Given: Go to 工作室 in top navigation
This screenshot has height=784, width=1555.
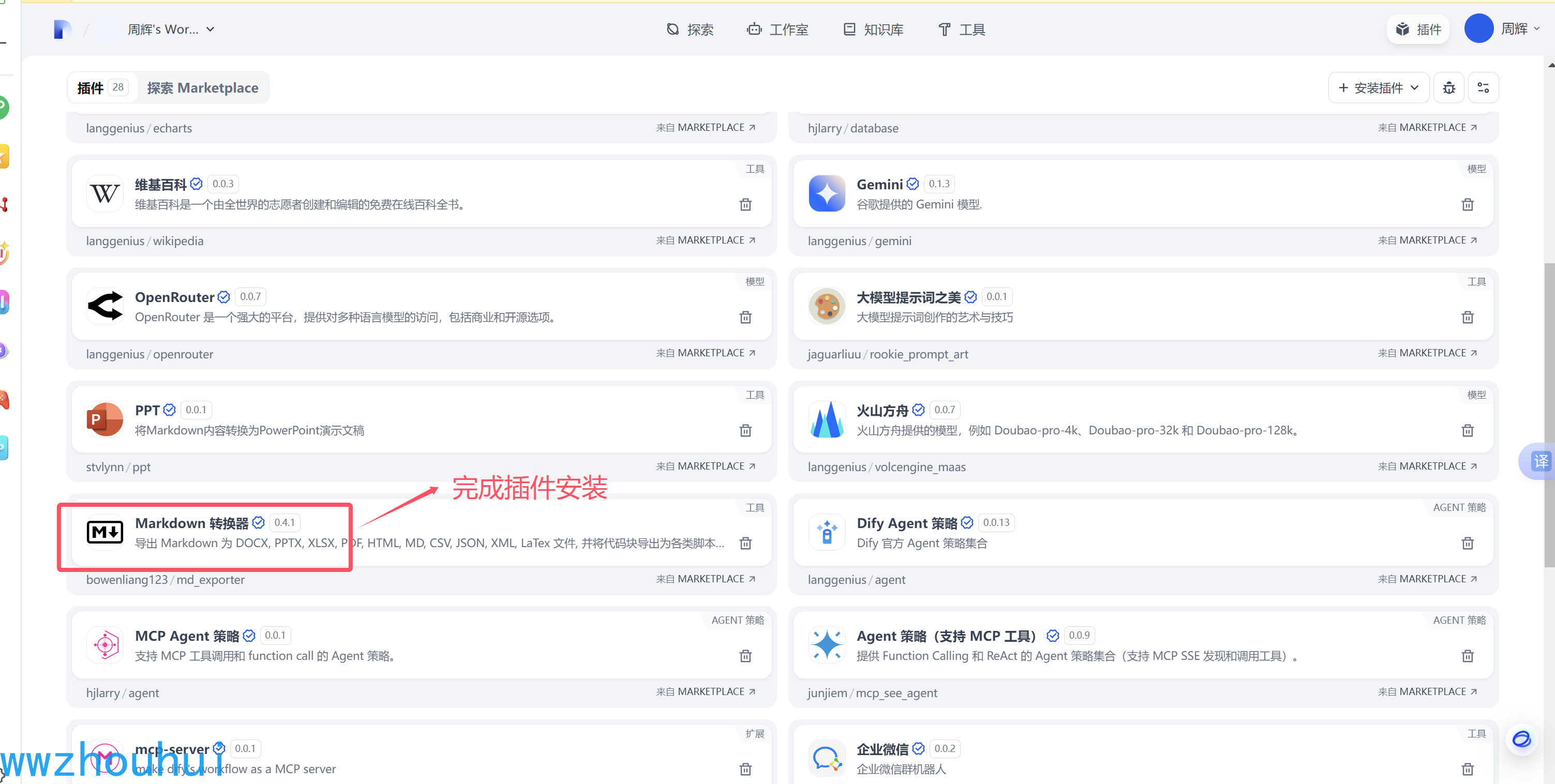Looking at the screenshot, I should tap(777, 29).
